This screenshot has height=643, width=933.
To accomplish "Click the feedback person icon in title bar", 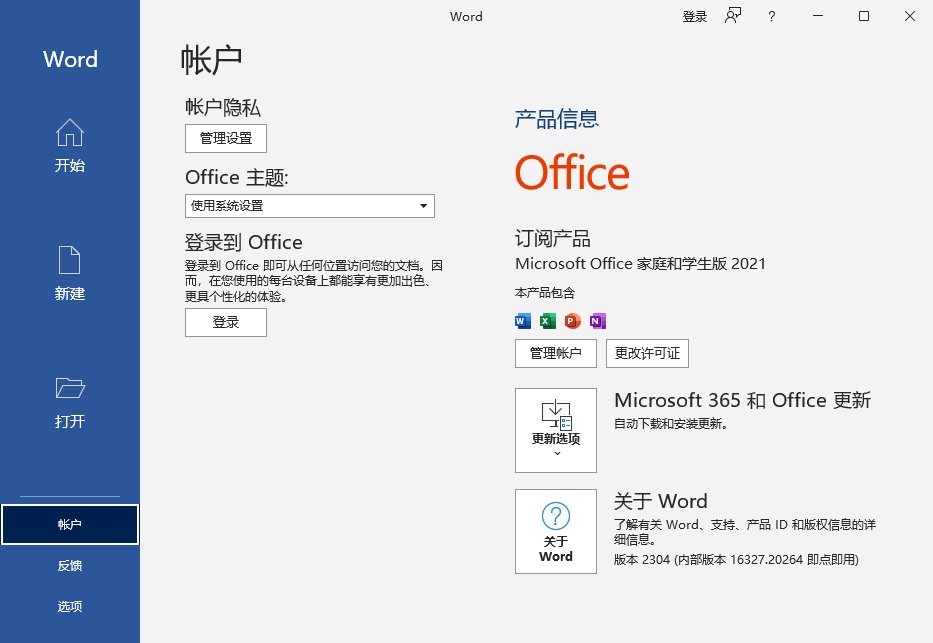I will [733, 16].
